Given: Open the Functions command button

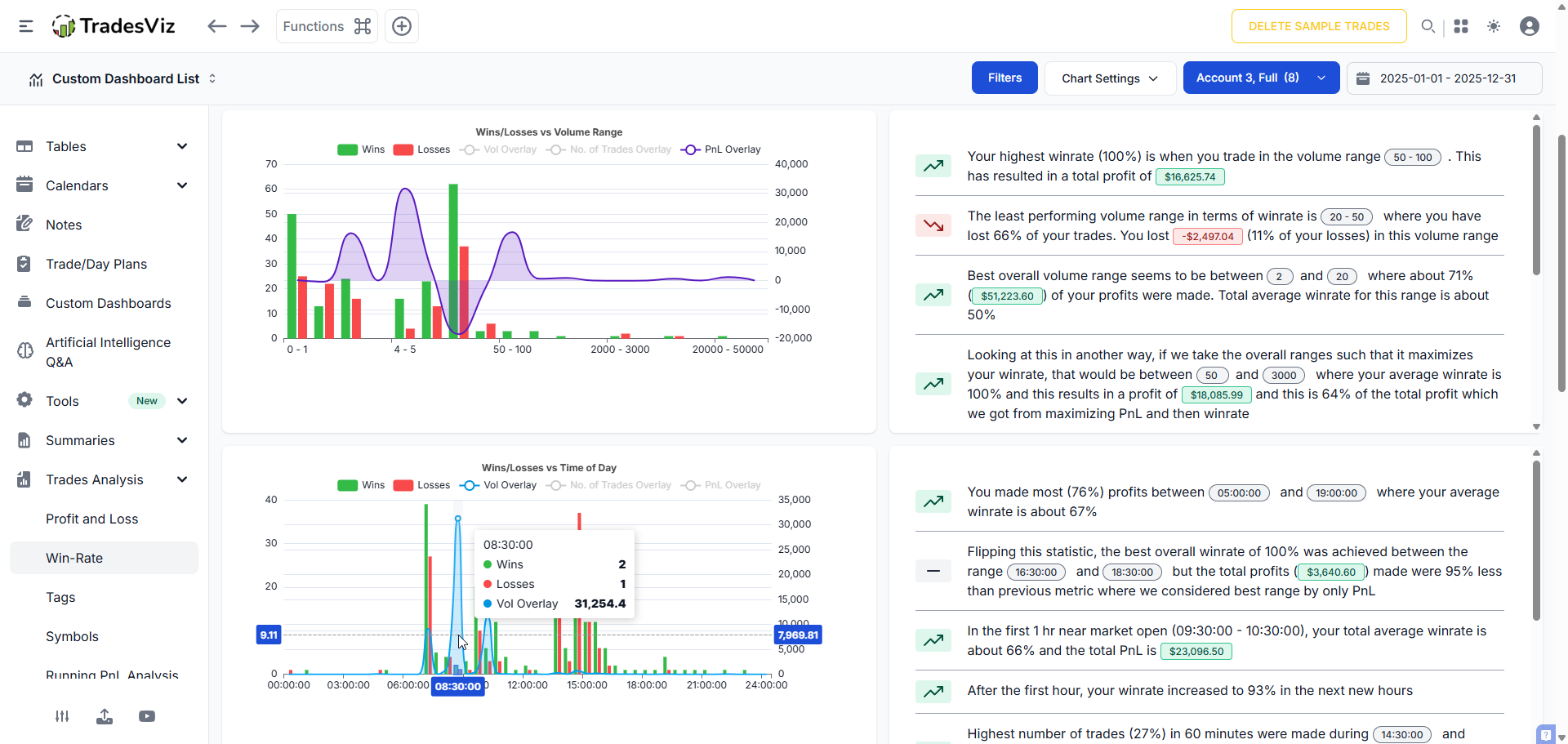Looking at the screenshot, I should coord(327,26).
